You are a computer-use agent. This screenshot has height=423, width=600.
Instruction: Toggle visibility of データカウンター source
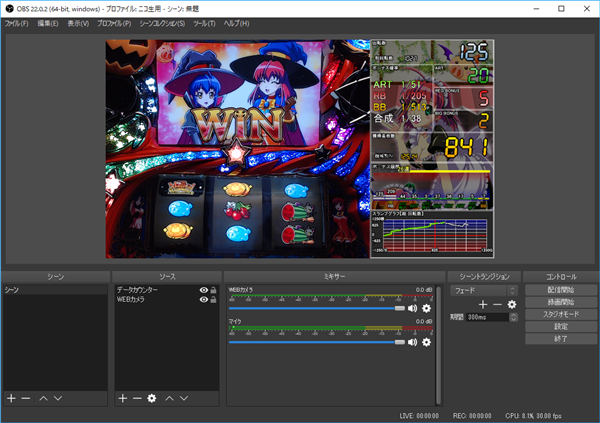204,290
